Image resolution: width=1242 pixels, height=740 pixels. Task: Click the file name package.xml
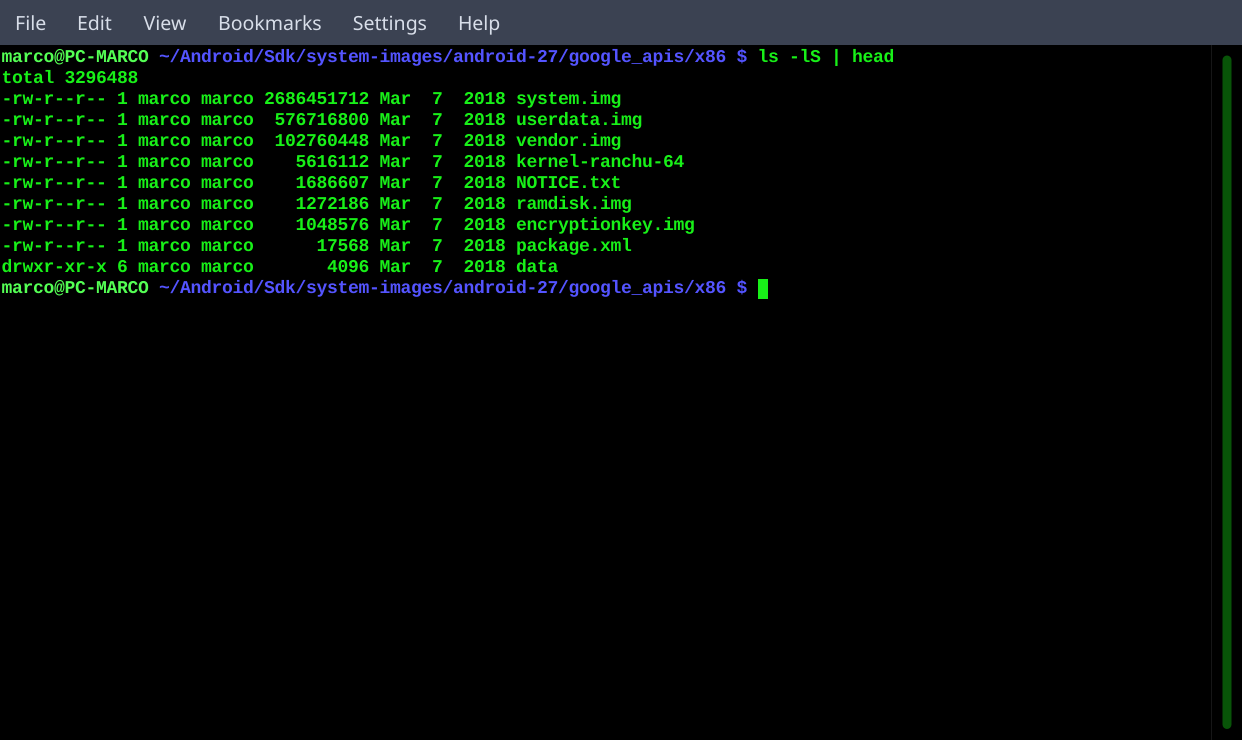point(574,246)
